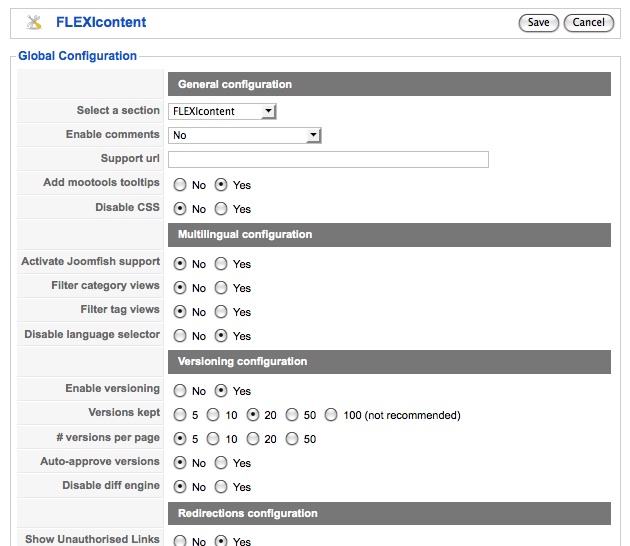Choose No for Disable diff engine
The image size is (630, 546).
coord(180,487)
